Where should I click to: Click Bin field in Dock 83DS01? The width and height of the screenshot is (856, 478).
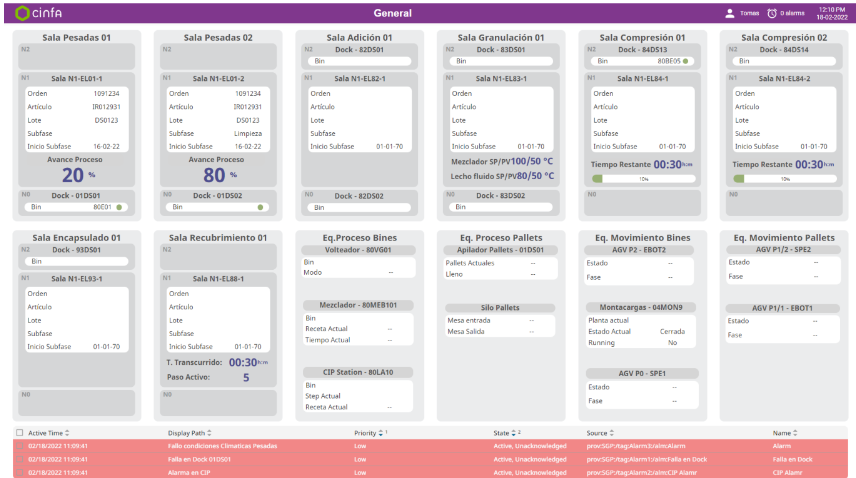click(501, 61)
